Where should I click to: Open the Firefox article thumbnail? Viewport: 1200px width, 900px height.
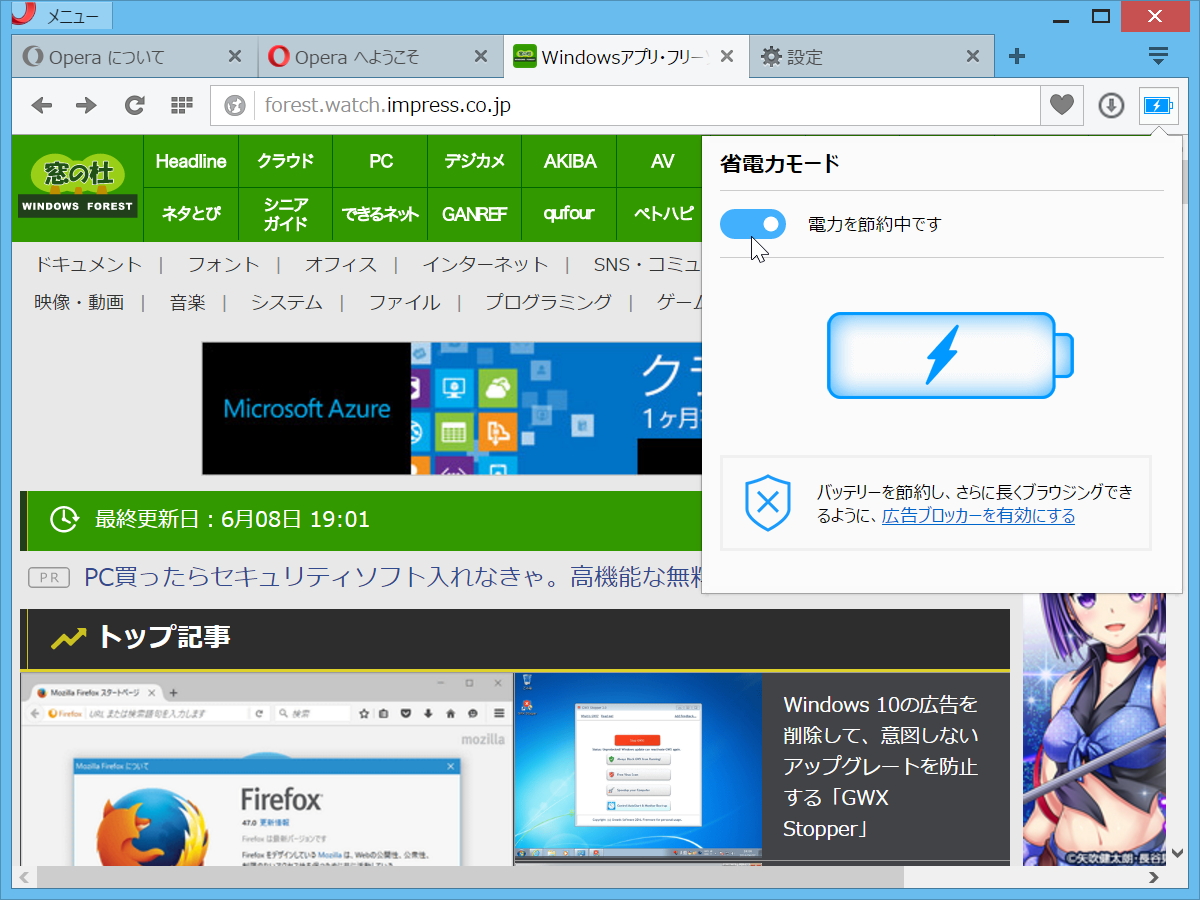[x=266, y=769]
